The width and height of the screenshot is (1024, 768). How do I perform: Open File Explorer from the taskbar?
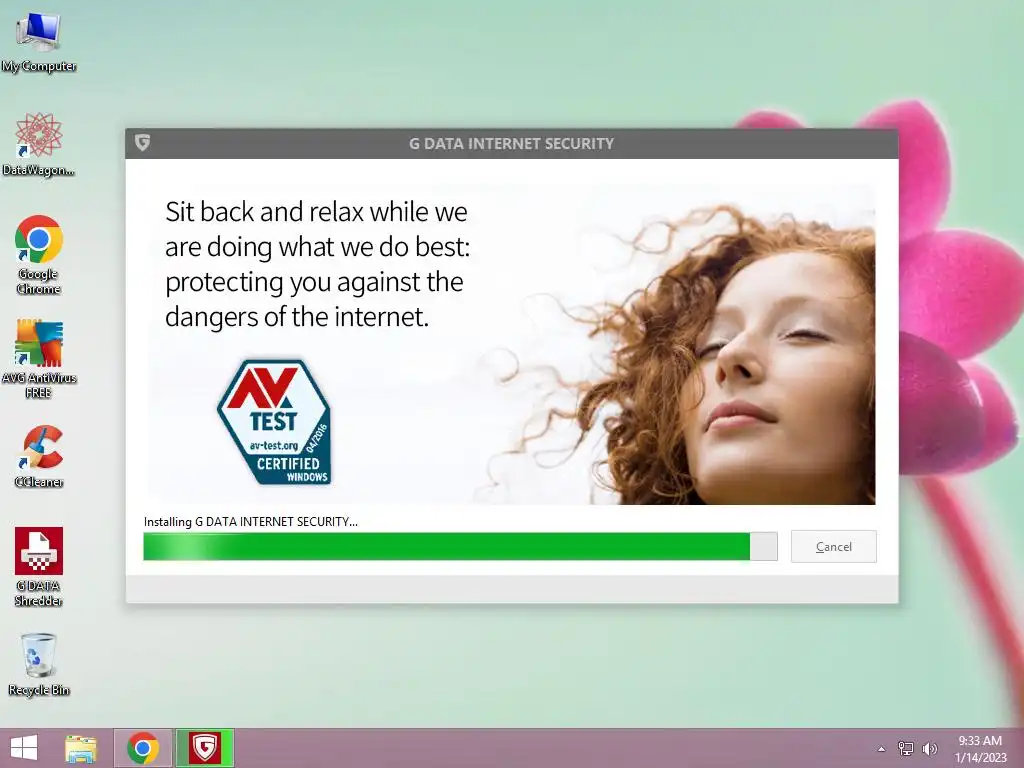(x=81, y=748)
